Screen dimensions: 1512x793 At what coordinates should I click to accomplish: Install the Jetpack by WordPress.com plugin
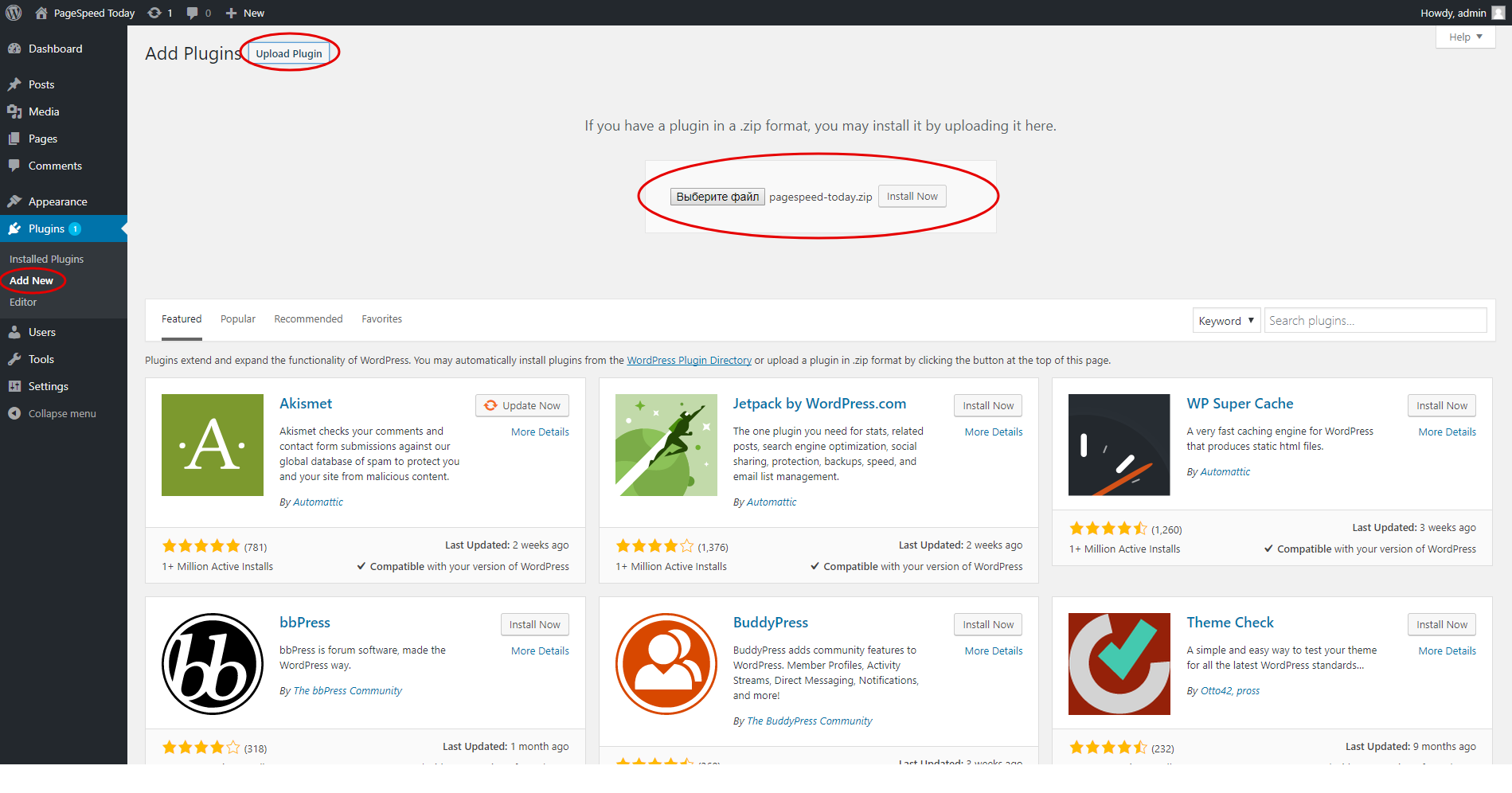click(x=988, y=405)
